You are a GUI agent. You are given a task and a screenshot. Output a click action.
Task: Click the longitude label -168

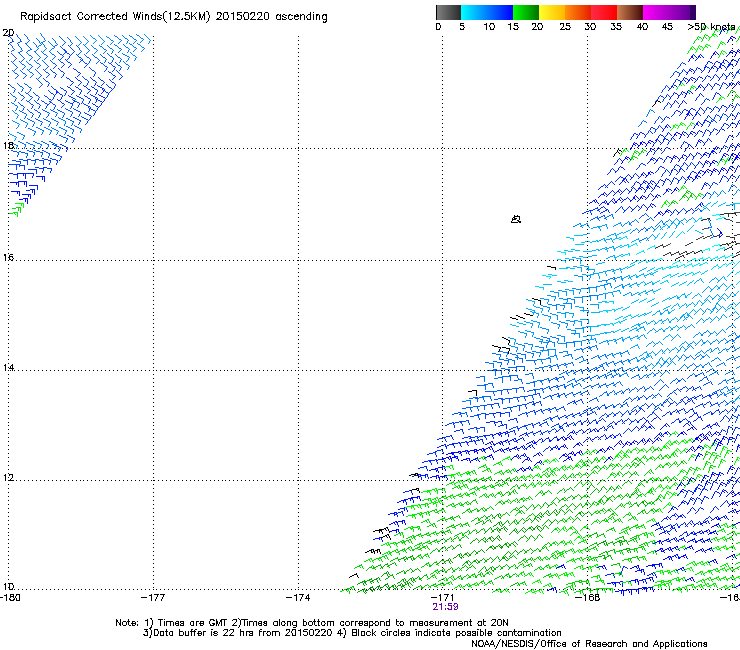[x=588, y=598]
